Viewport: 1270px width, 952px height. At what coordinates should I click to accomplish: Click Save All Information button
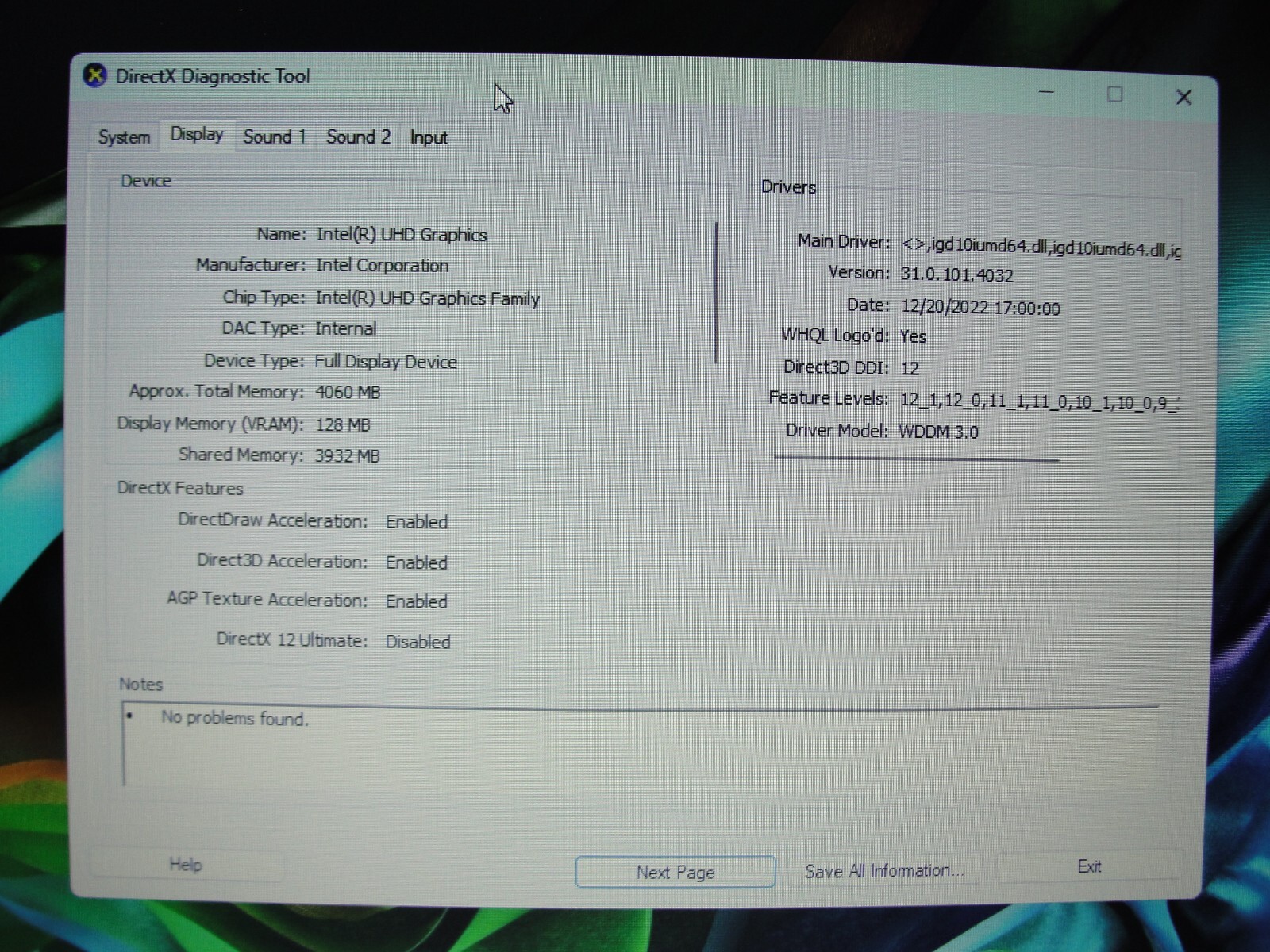(x=884, y=870)
